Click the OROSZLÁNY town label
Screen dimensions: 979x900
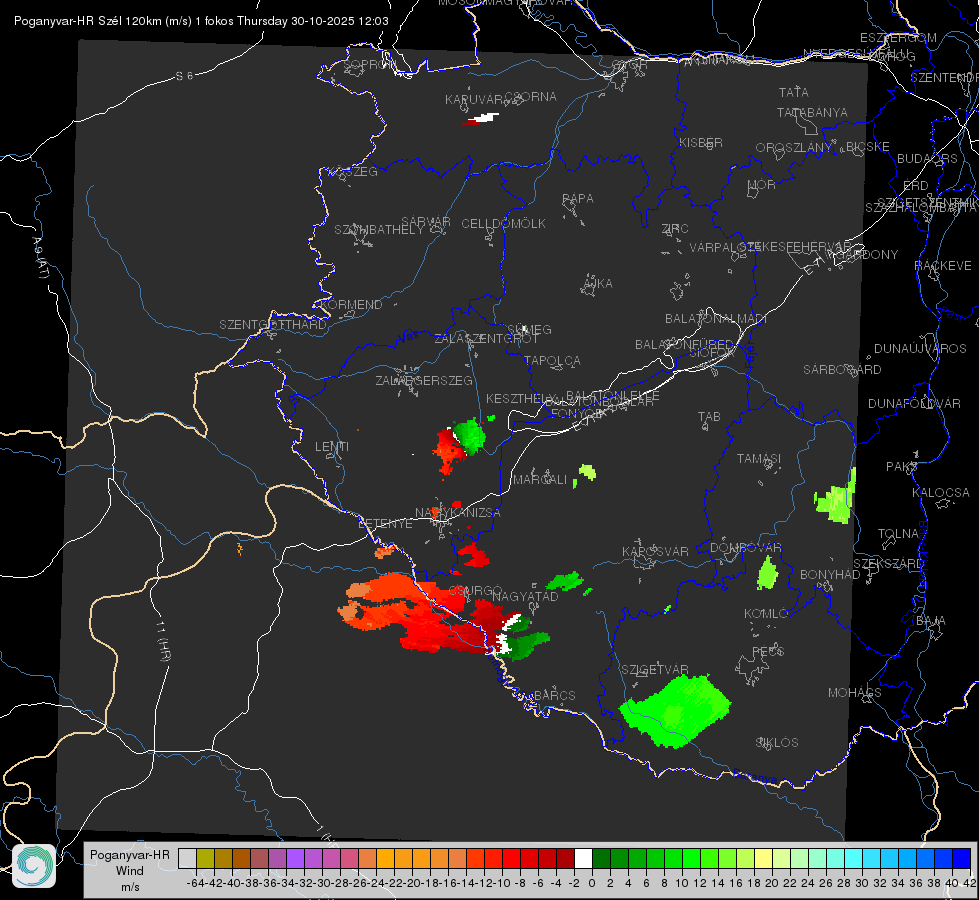(x=794, y=148)
